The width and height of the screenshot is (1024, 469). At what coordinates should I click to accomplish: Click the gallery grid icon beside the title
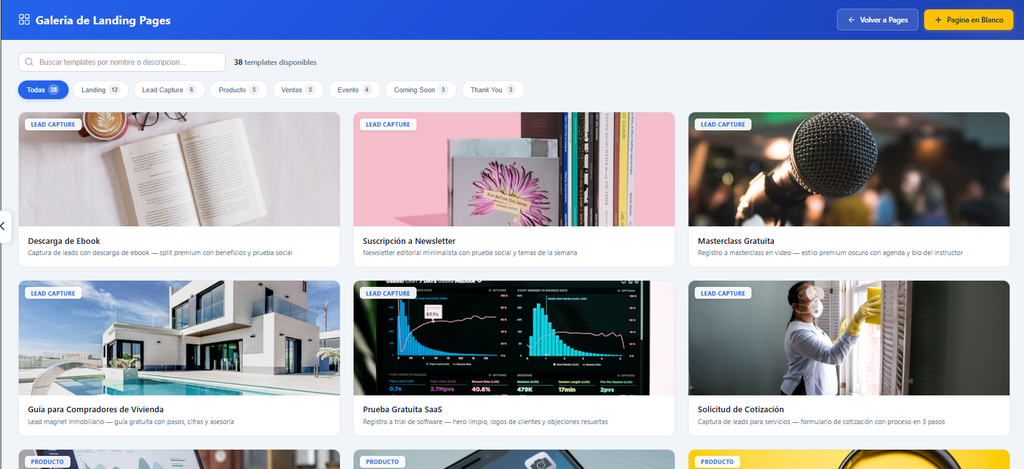click(24, 20)
